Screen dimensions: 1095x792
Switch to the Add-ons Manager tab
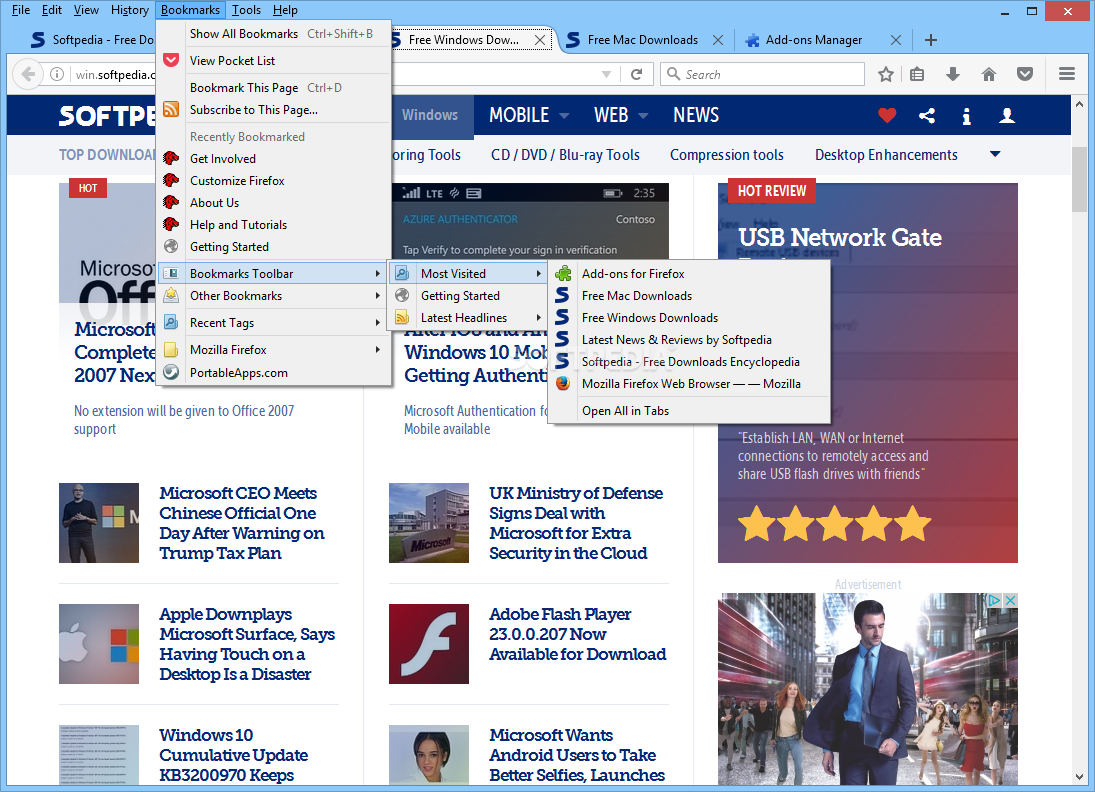[814, 40]
